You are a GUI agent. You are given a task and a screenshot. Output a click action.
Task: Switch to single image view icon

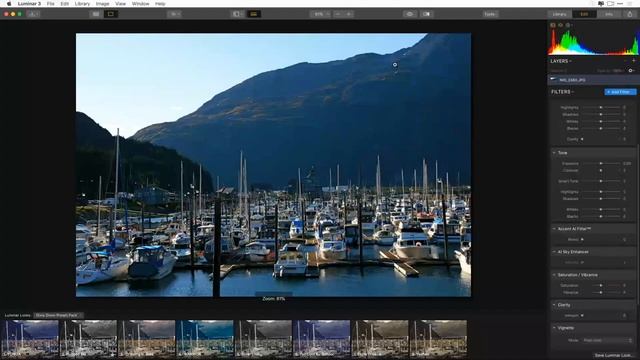click(111, 14)
